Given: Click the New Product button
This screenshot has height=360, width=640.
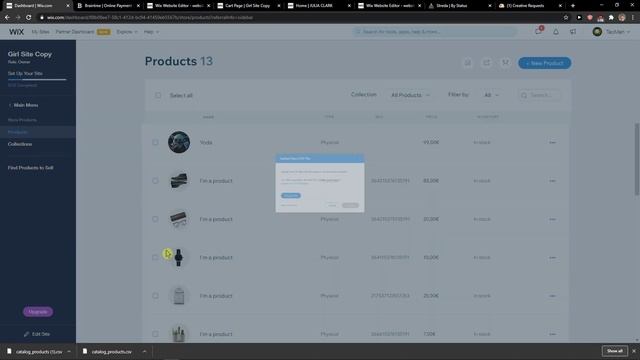Looking at the screenshot, I should coord(544,63).
